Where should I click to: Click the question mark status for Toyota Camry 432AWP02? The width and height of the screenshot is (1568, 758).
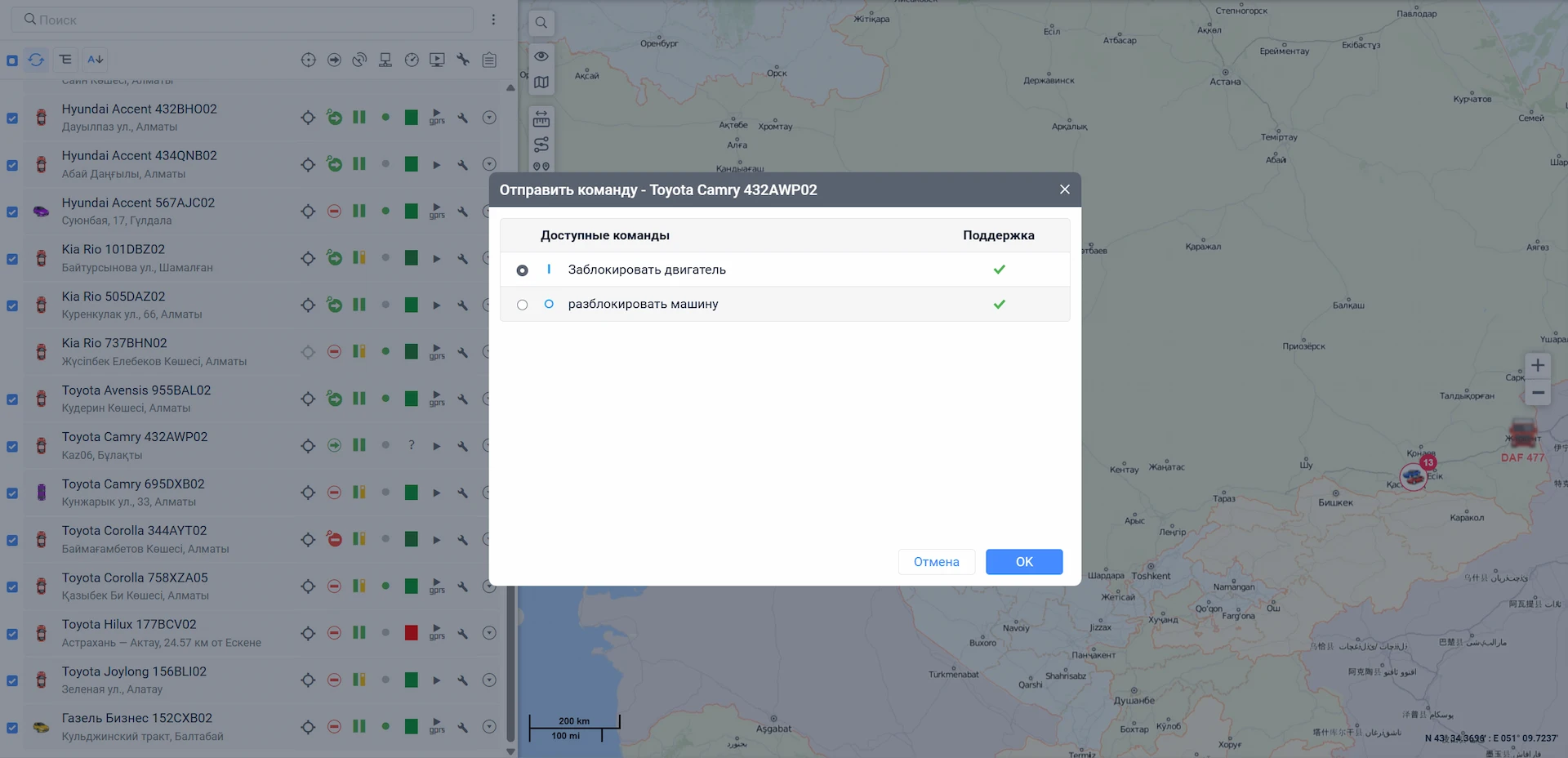click(x=412, y=445)
